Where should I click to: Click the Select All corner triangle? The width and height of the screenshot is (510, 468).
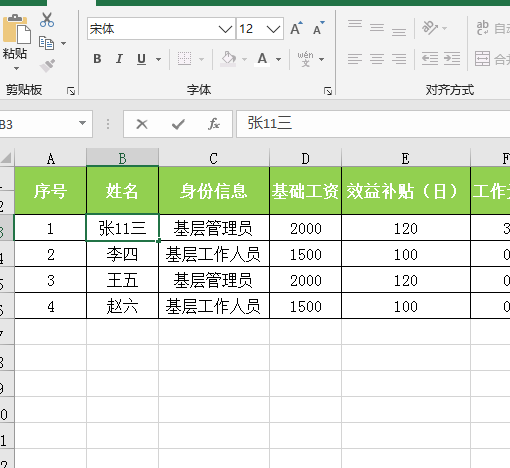7,158
